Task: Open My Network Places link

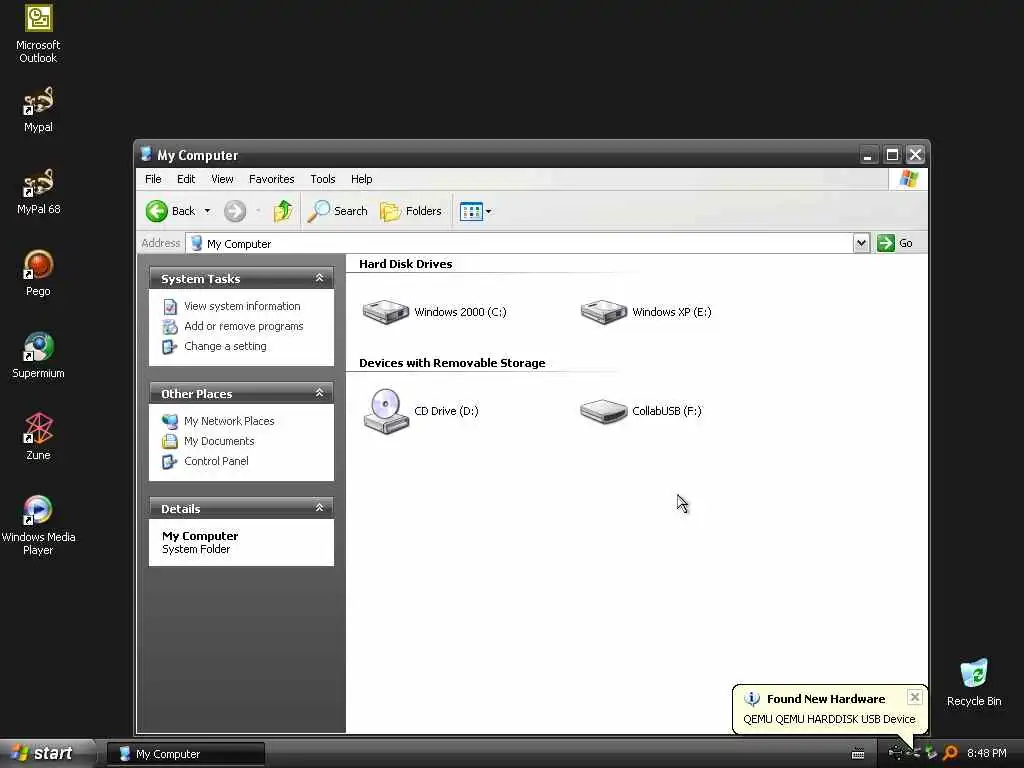Action: 229,421
